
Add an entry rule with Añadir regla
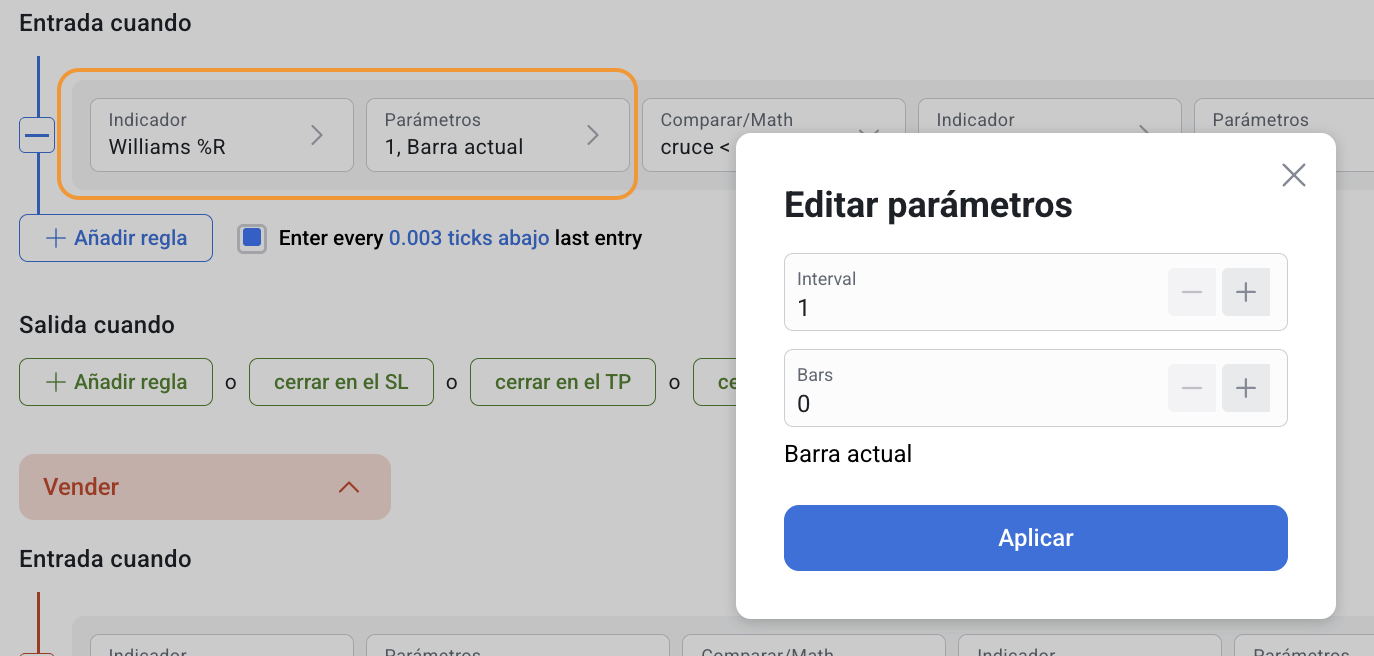116,238
